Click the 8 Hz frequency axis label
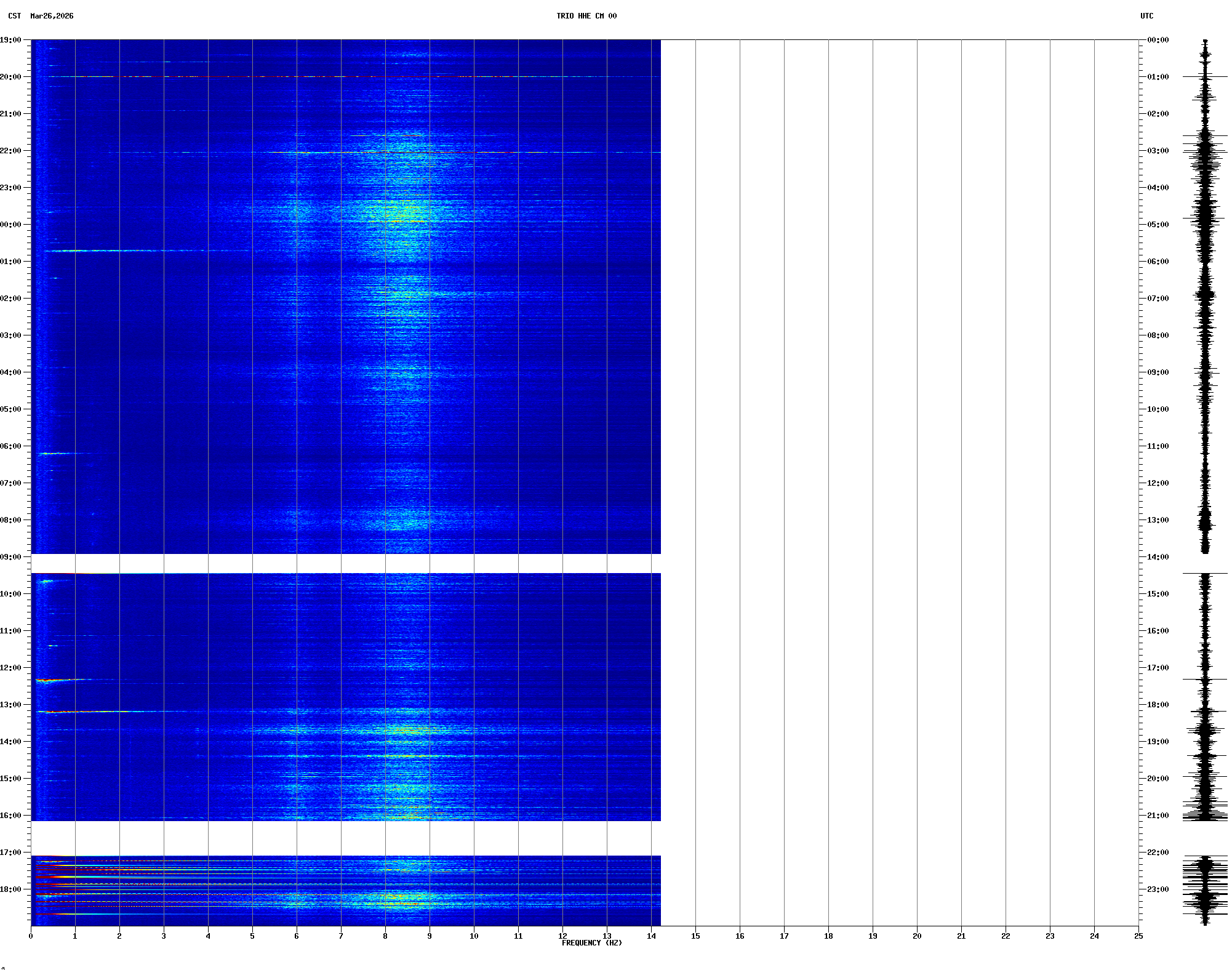 tap(385, 936)
